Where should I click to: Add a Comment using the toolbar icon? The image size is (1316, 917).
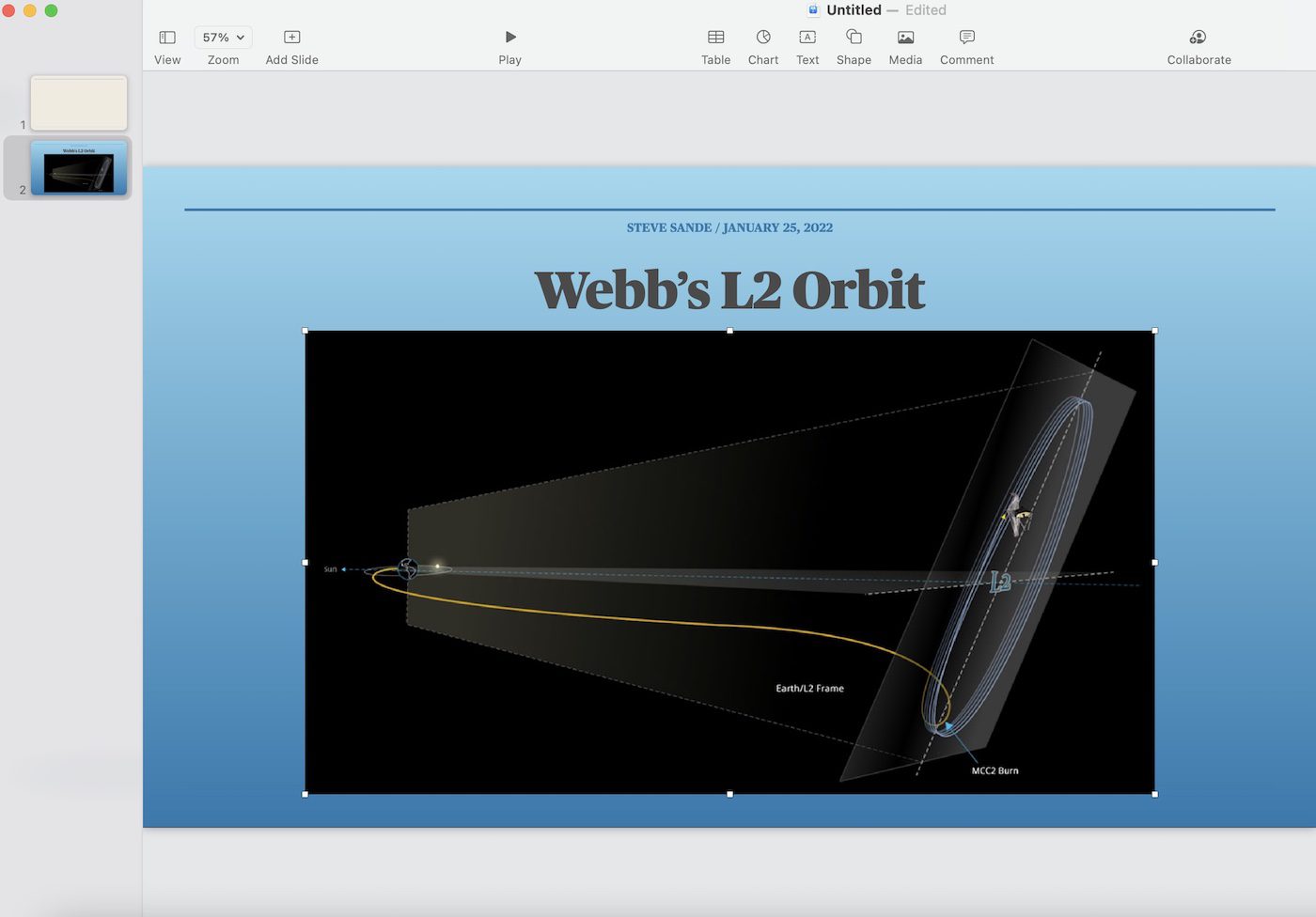pyautogui.click(x=966, y=38)
